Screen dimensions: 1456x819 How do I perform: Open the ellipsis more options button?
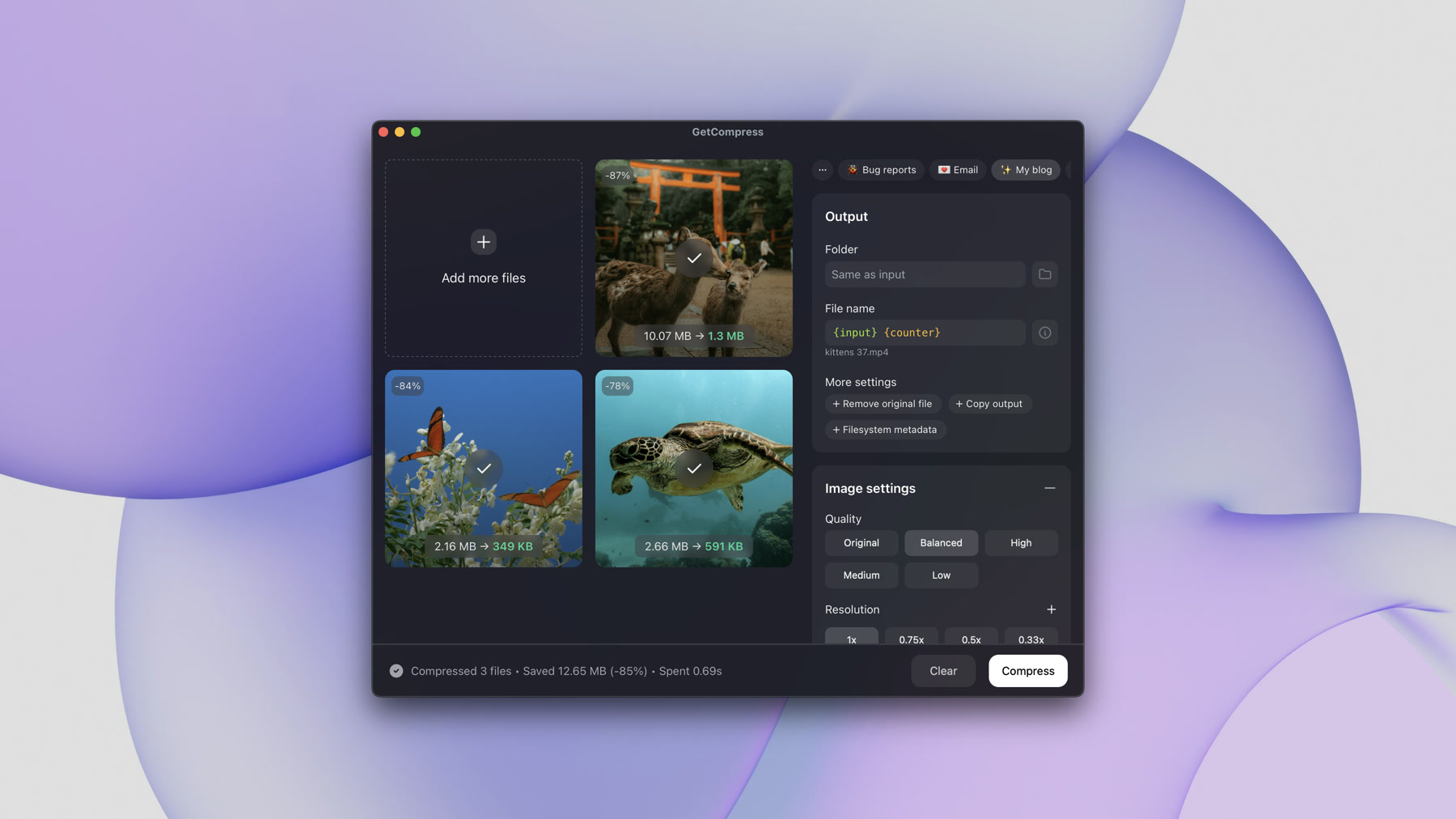click(x=822, y=170)
